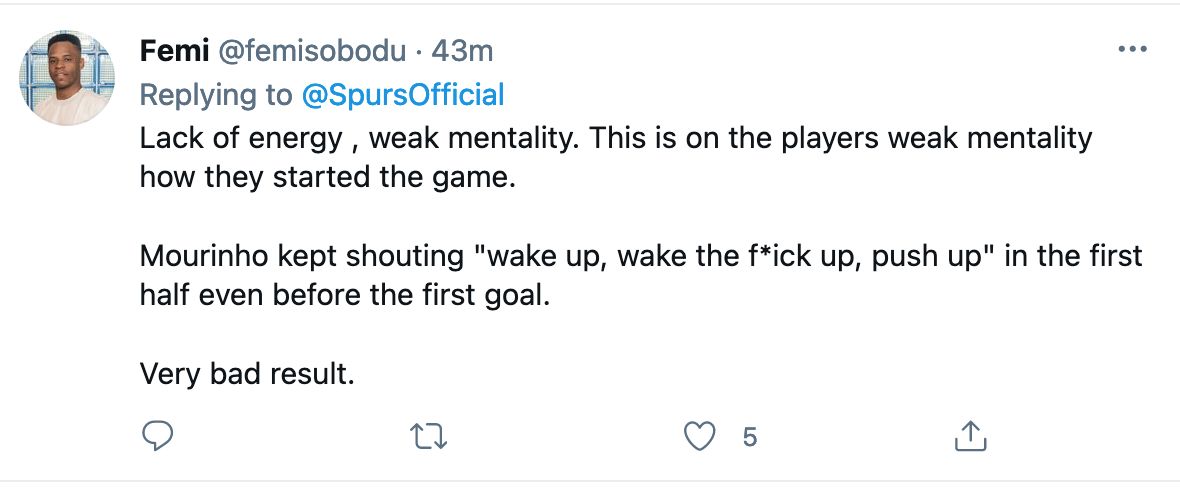Click the "Replying to" label text
Image resolution: width=1180 pixels, height=494 pixels.
[x=215, y=95]
